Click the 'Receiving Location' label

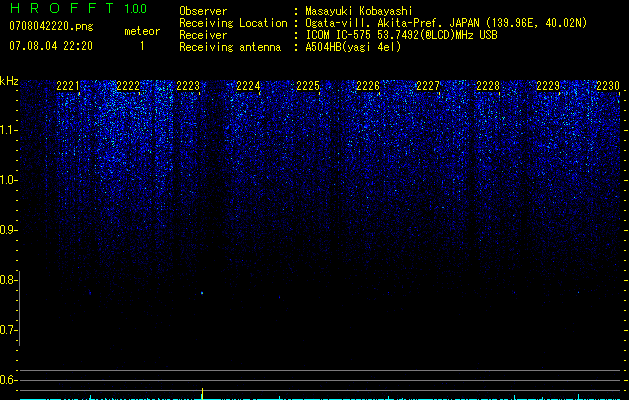point(233,23)
